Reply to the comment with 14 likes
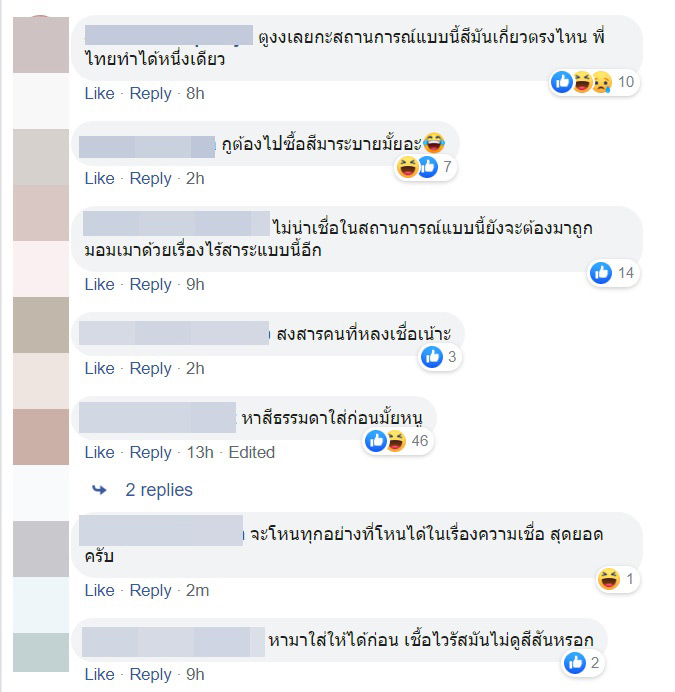Viewport: 675px width, 692px height. (x=150, y=285)
